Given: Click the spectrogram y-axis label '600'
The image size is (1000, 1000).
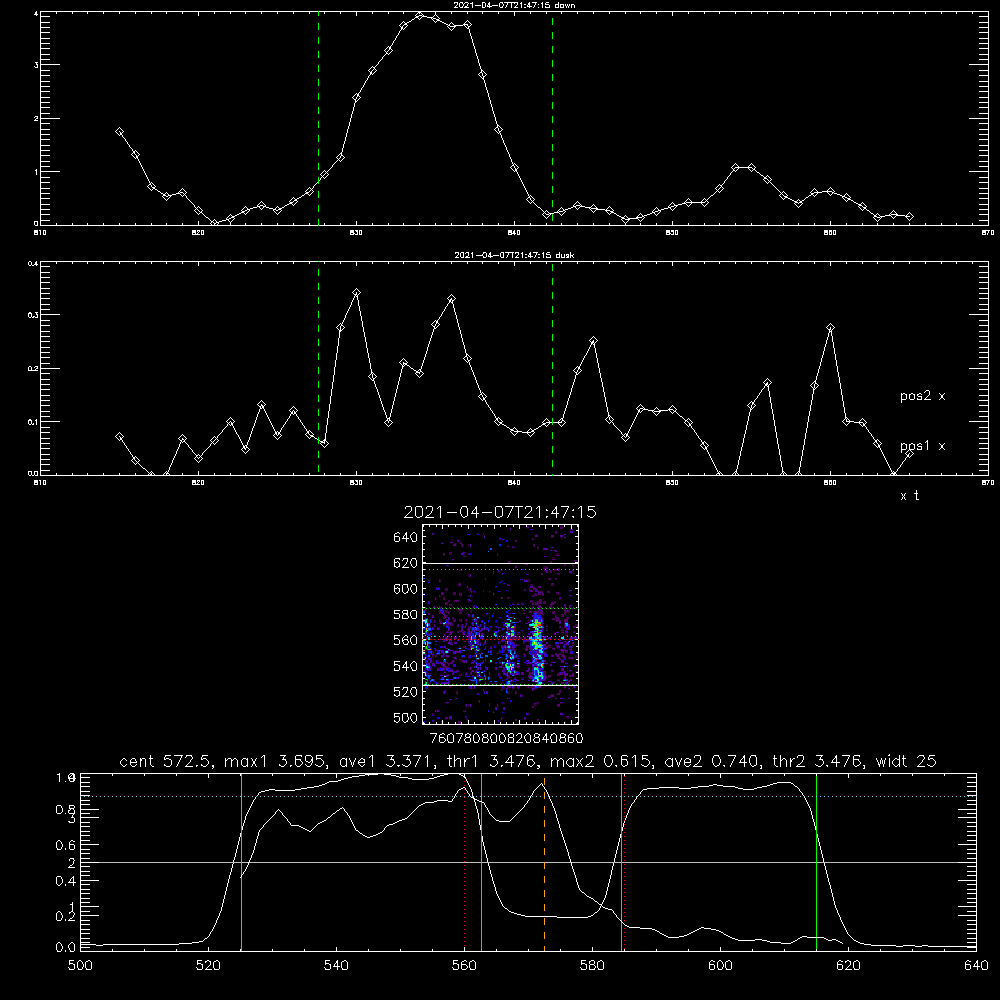Looking at the screenshot, I should click(406, 589).
